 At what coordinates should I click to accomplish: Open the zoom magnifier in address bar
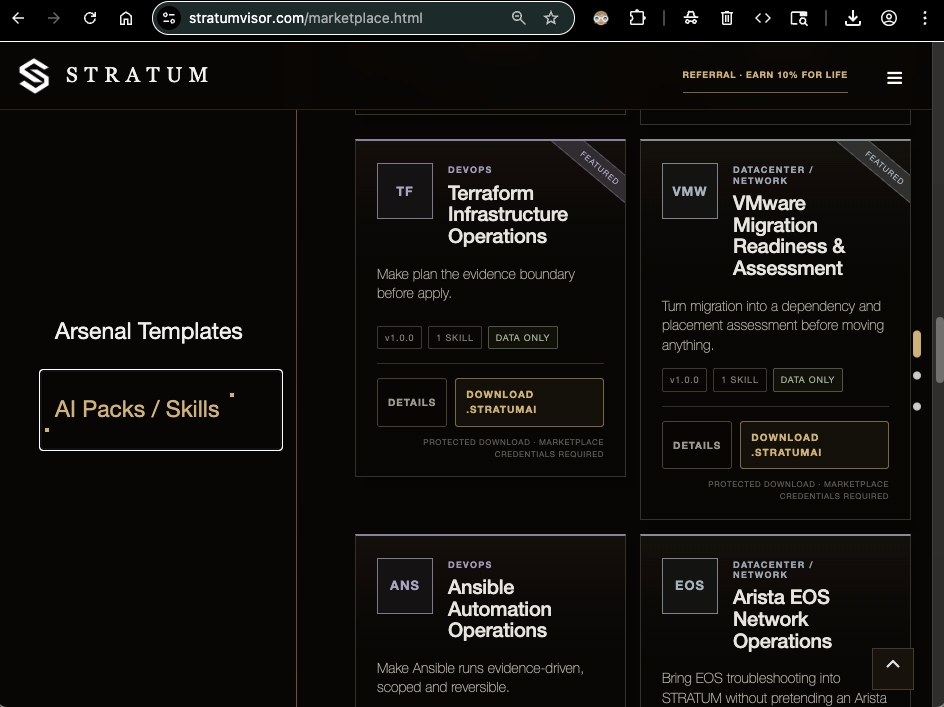tap(518, 18)
